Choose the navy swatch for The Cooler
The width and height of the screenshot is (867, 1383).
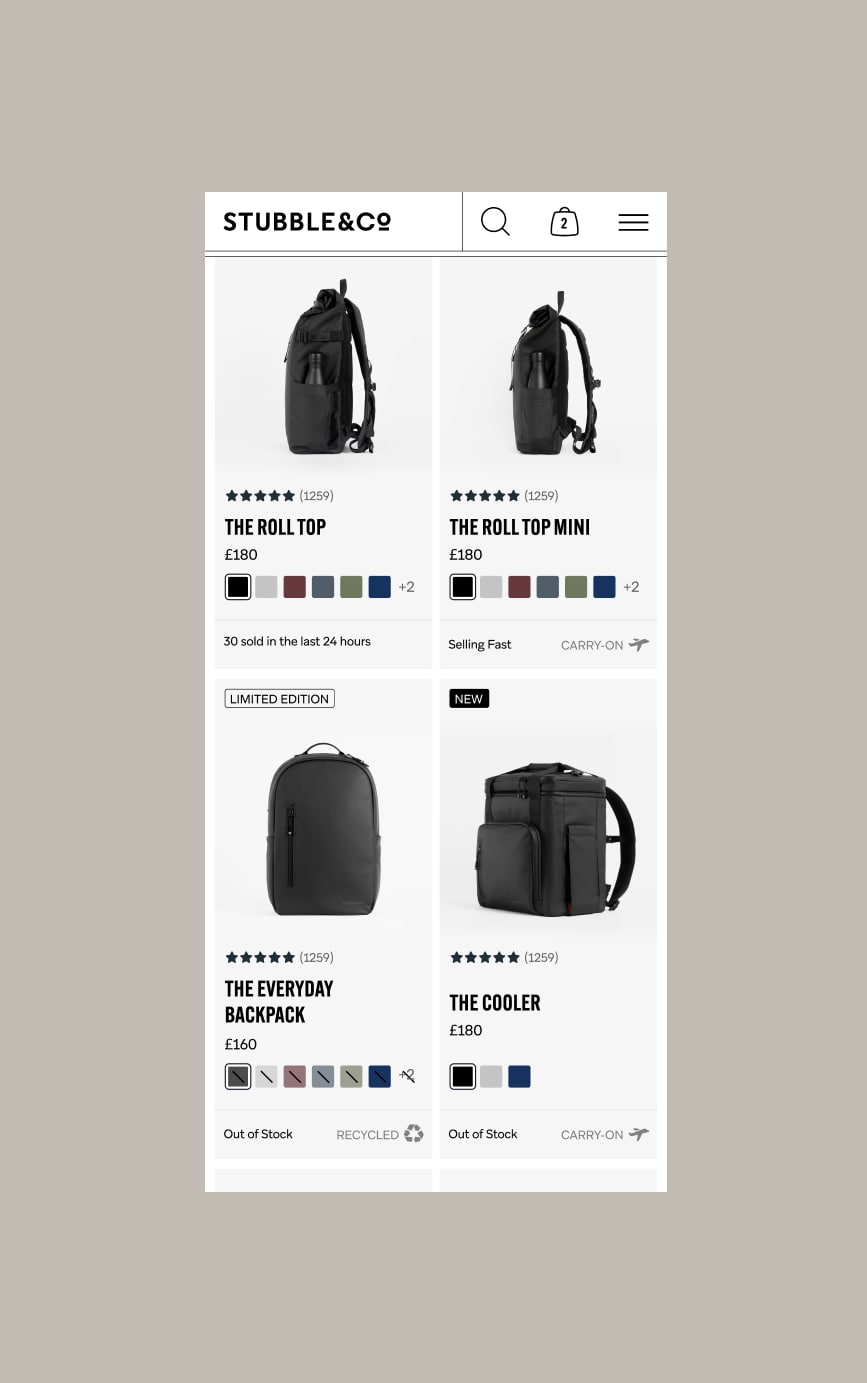click(x=519, y=1077)
